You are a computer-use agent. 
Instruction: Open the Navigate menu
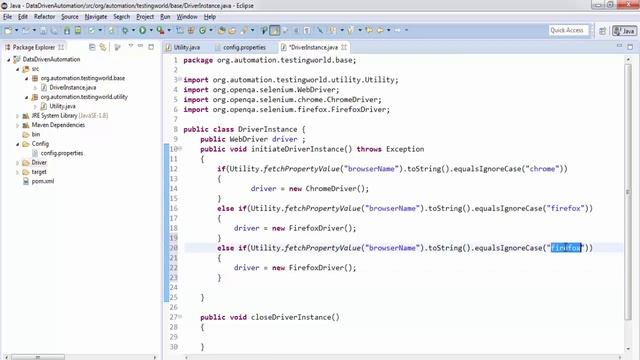pyautogui.click(x=96, y=17)
